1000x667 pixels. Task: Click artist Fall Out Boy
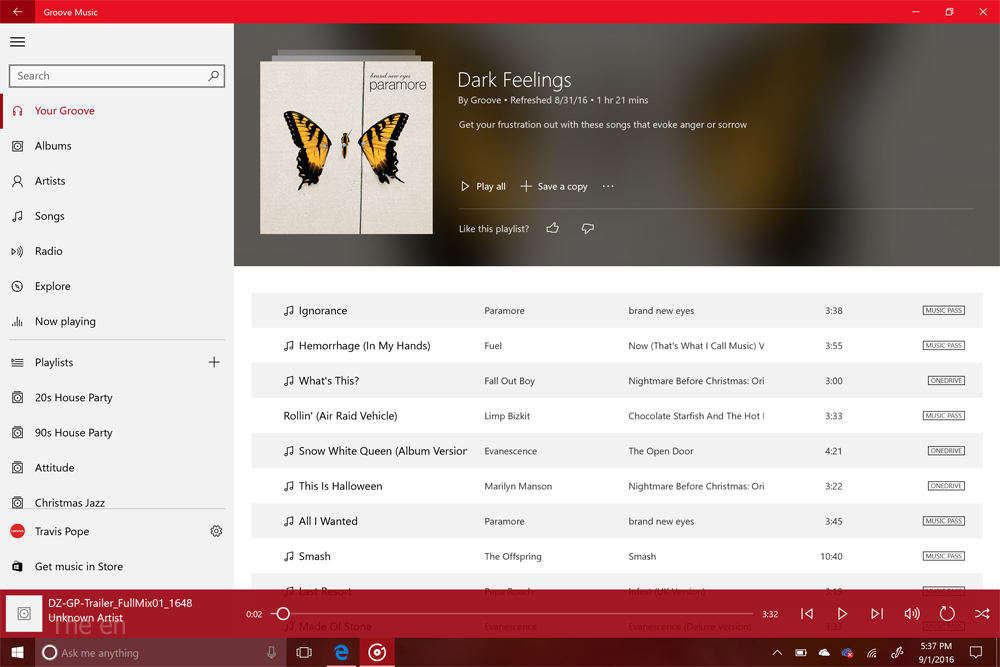tap(510, 381)
